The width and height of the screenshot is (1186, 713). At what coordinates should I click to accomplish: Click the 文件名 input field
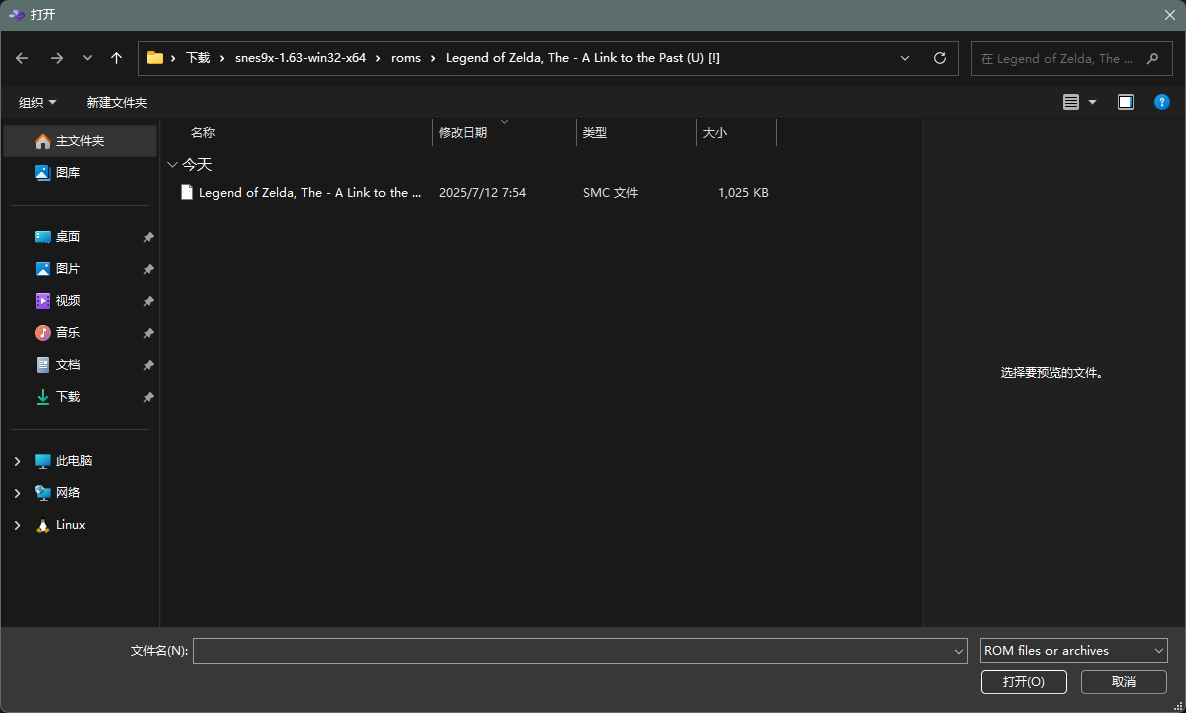(x=573, y=651)
